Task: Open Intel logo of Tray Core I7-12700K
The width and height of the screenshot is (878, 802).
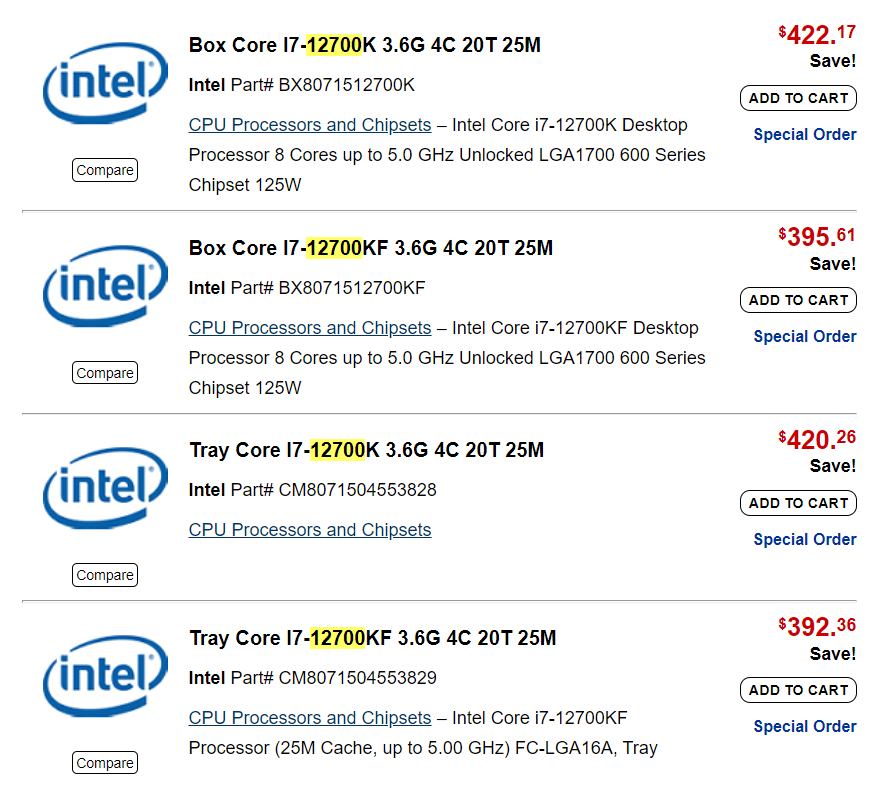Action: click(x=105, y=488)
